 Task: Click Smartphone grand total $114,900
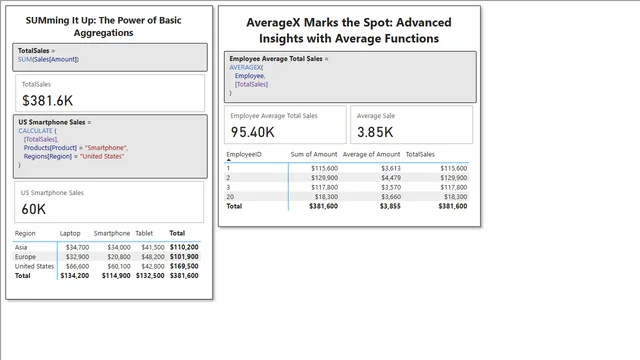(116, 276)
